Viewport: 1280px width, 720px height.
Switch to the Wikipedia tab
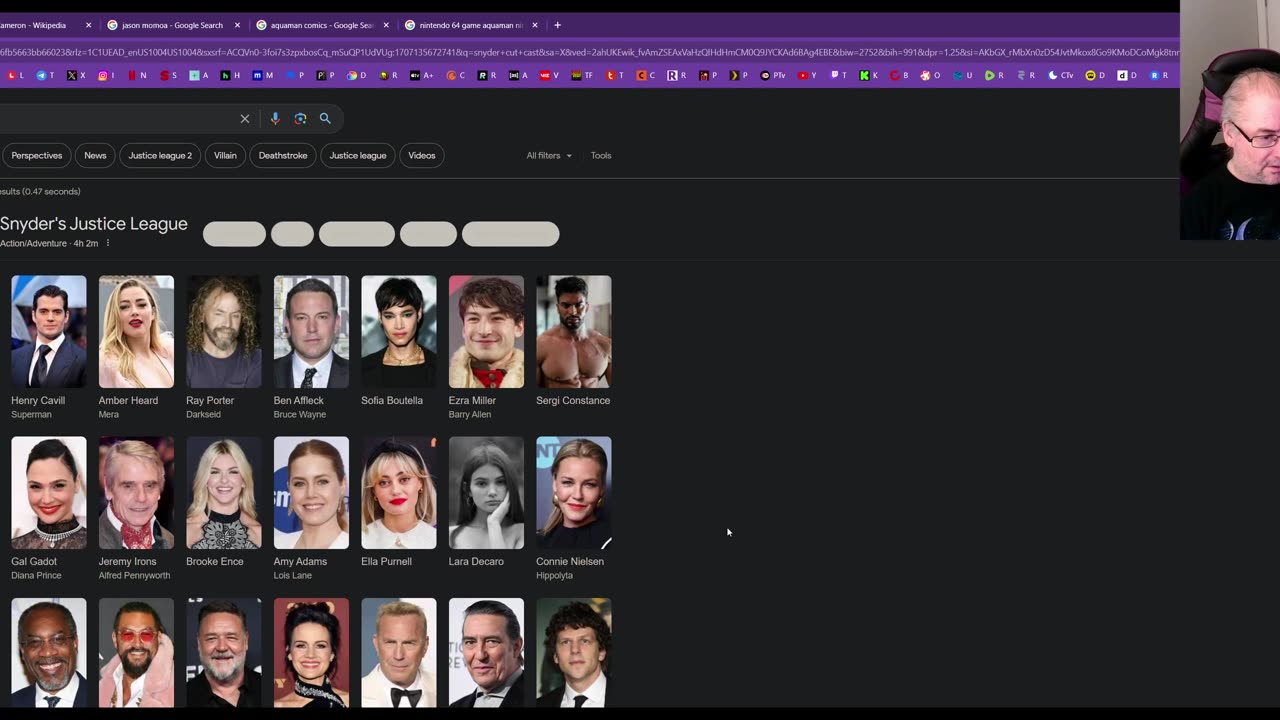point(40,25)
